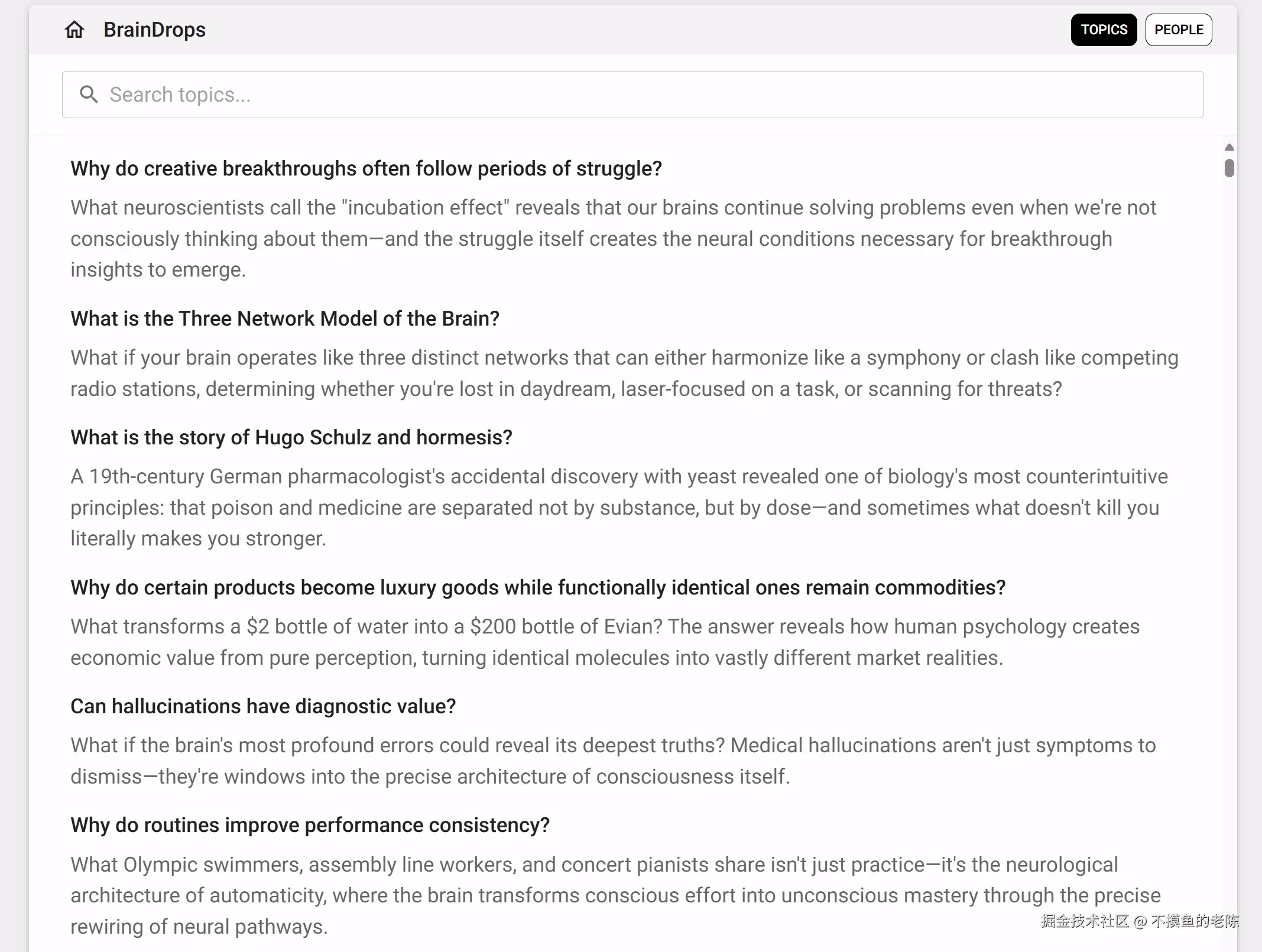Image resolution: width=1262 pixels, height=952 pixels.
Task: Open the creative breakthroughs topic
Action: [366, 168]
